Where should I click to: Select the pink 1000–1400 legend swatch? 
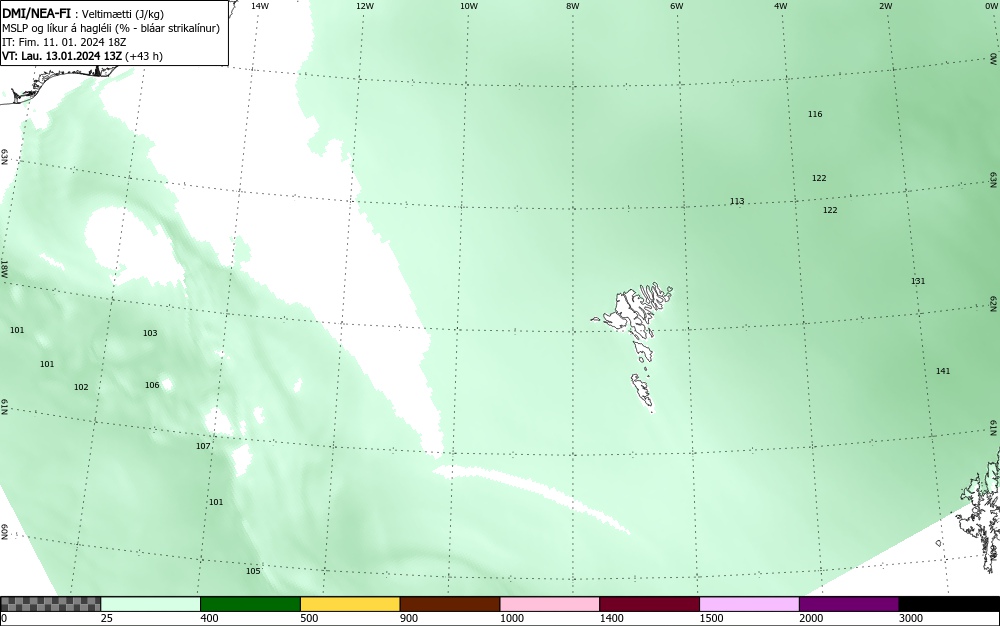(x=550, y=604)
